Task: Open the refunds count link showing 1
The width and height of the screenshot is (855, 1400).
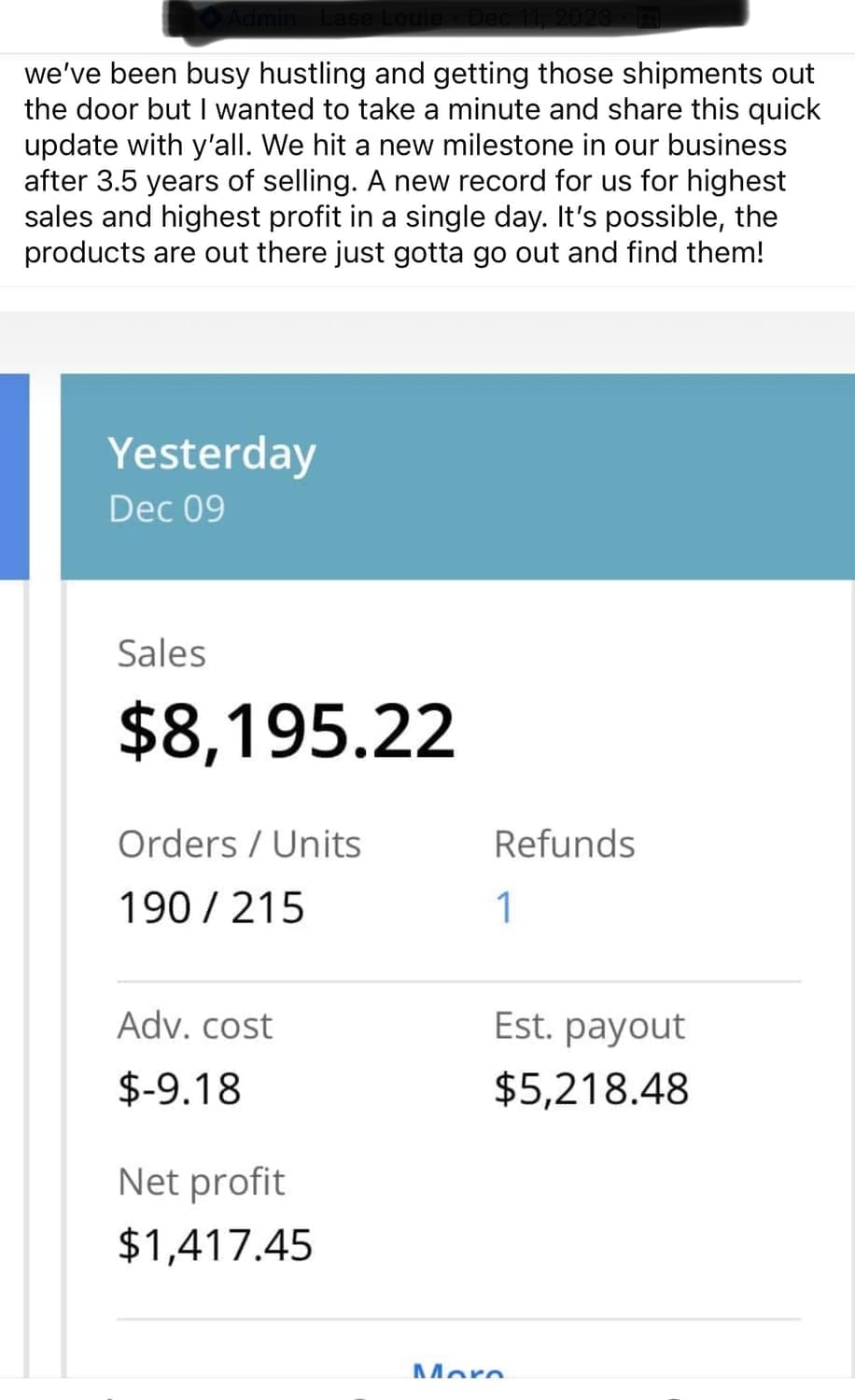Action: point(503,907)
